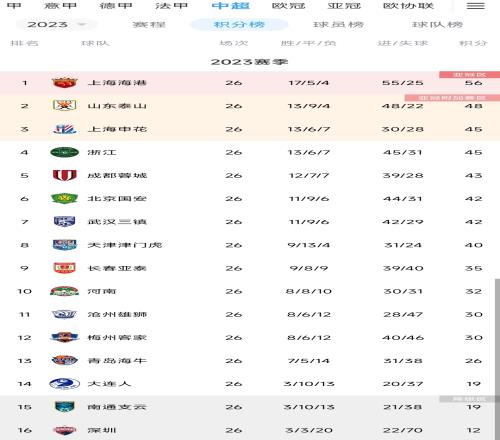
Task: Click record 3/3/20 in 深圳 row
Action: [x=309, y=430]
